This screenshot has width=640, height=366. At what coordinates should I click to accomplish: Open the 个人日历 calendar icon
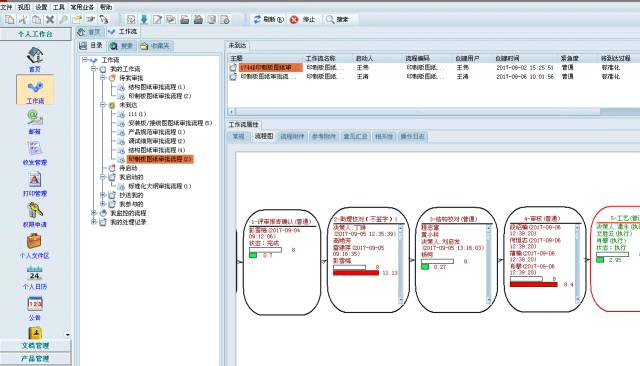click(x=35, y=277)
